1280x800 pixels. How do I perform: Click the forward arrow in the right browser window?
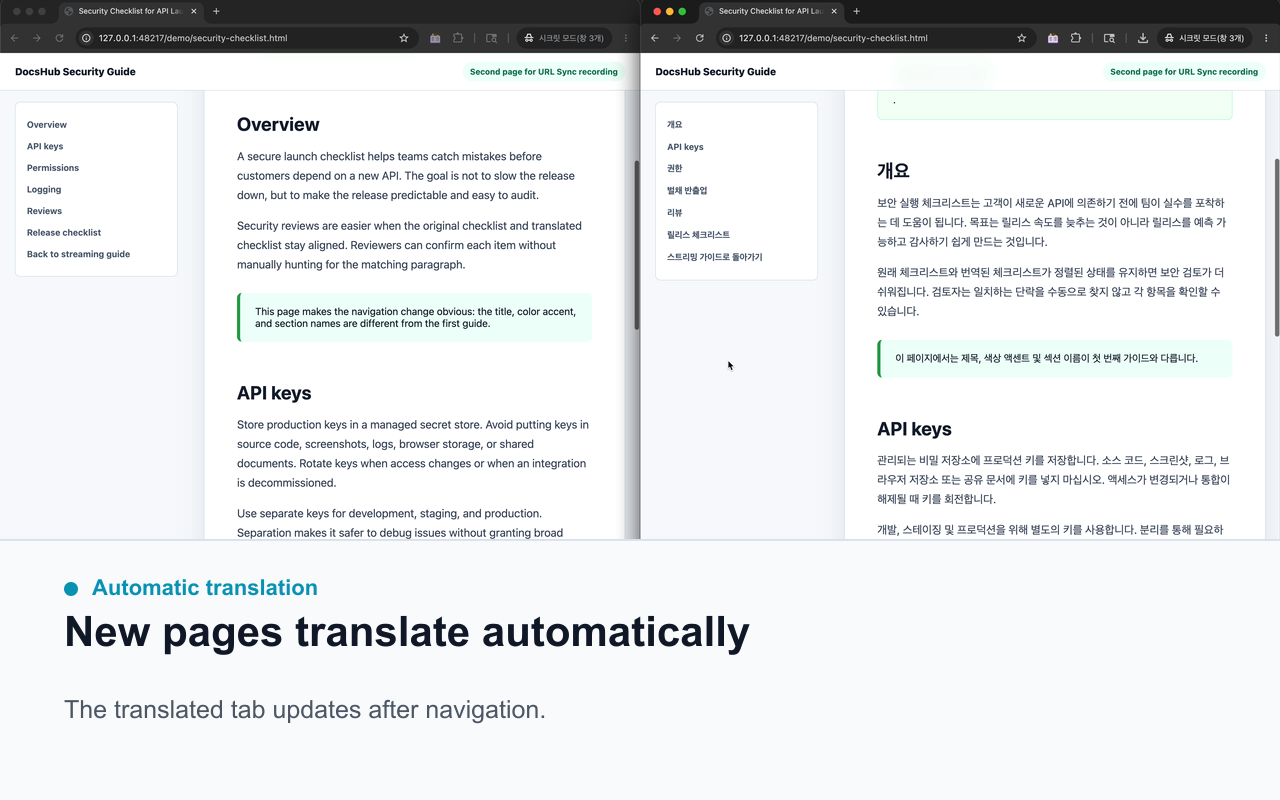(677, 38)
